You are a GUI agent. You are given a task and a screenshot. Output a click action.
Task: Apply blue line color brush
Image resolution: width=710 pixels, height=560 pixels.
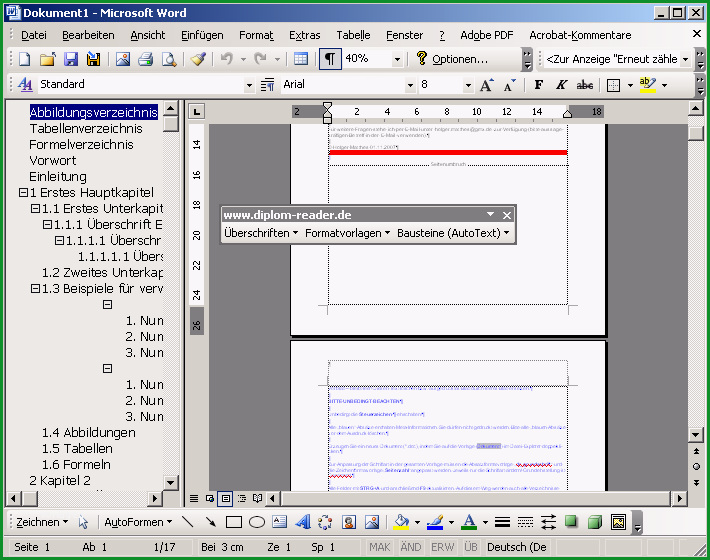pyautogui.click(x=436, y=522)
